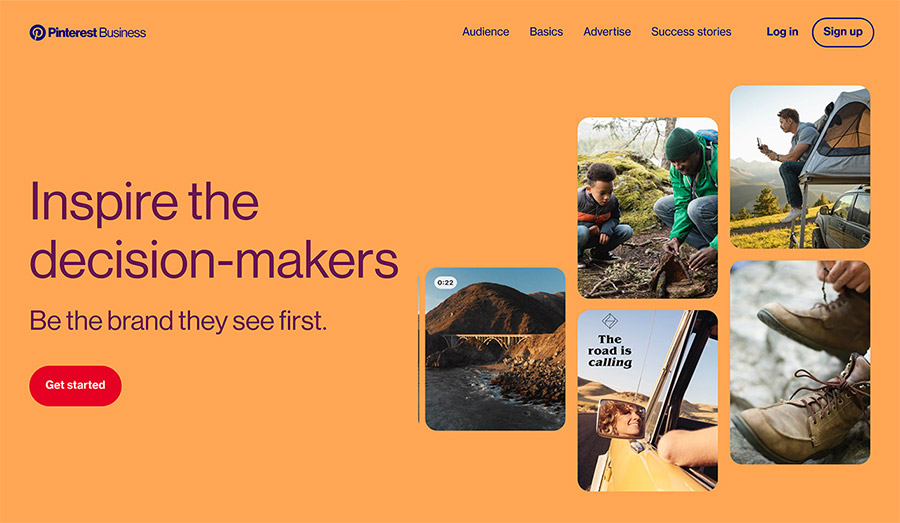Screen dimensions: 900x523
Task: Open the Basics menu item
Action: pos(546,32)
